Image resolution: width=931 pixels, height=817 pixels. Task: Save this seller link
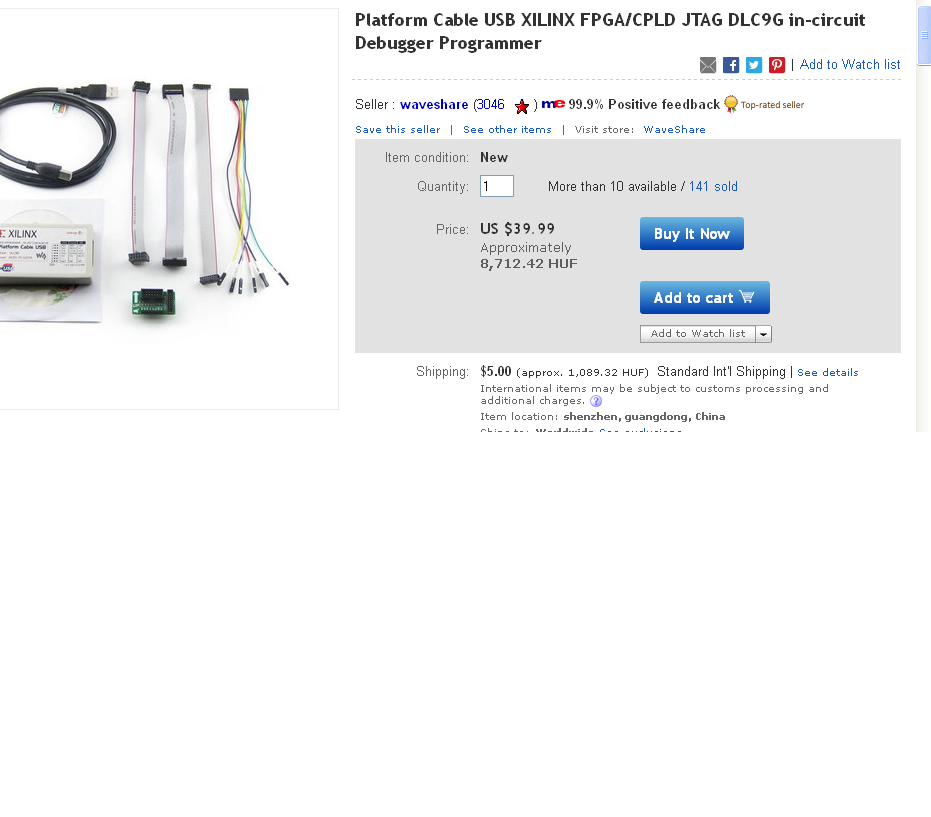(x=398, y=129)
